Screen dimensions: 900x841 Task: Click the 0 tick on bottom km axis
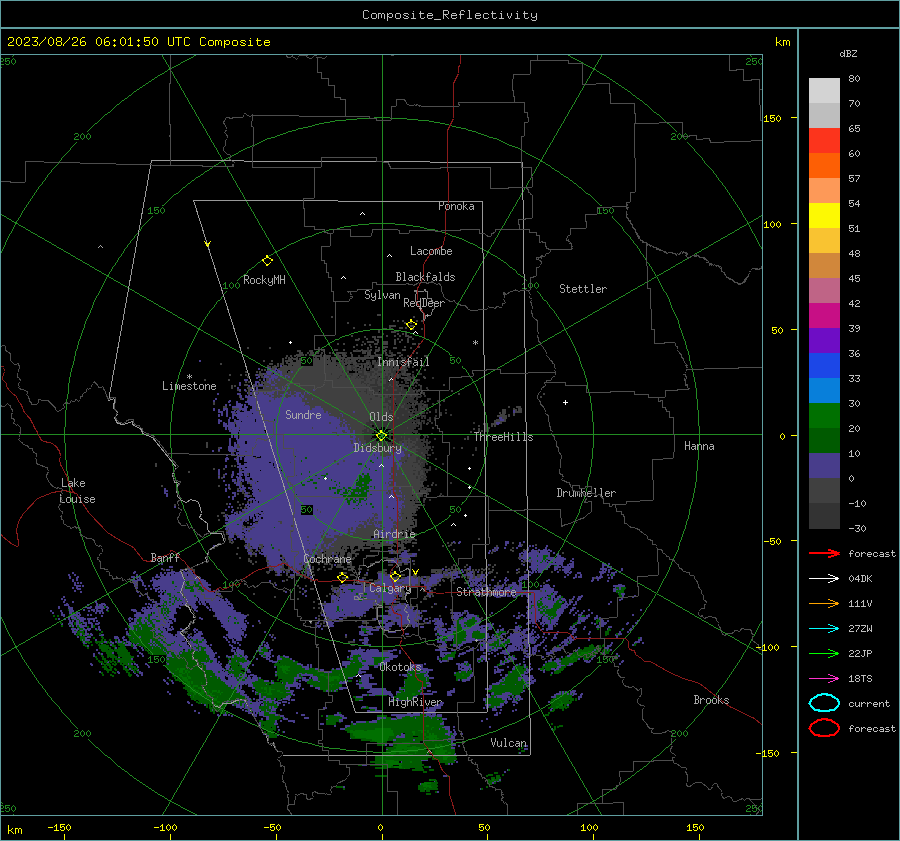(380, 827)
